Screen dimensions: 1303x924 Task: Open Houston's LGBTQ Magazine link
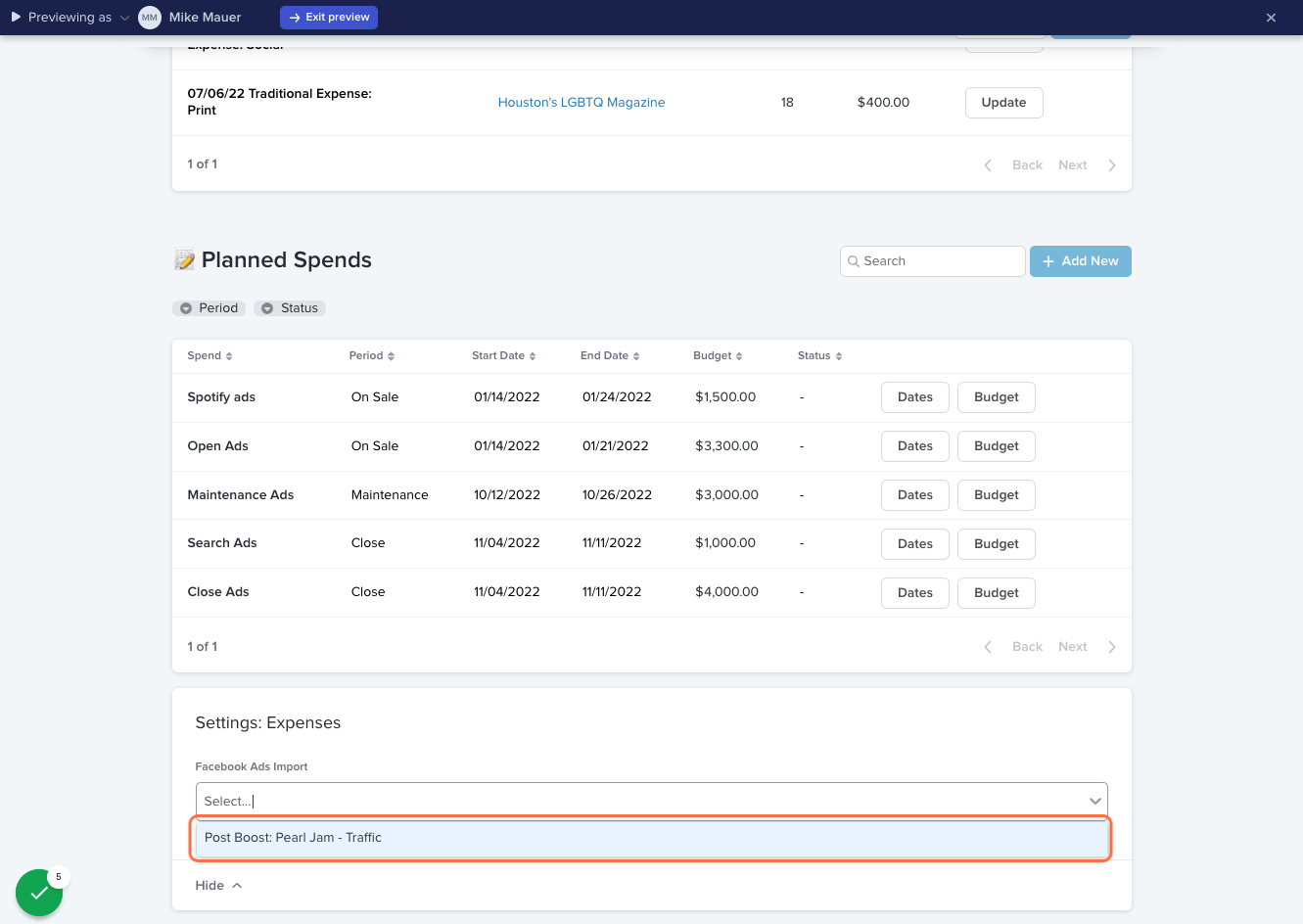[582, 103]
